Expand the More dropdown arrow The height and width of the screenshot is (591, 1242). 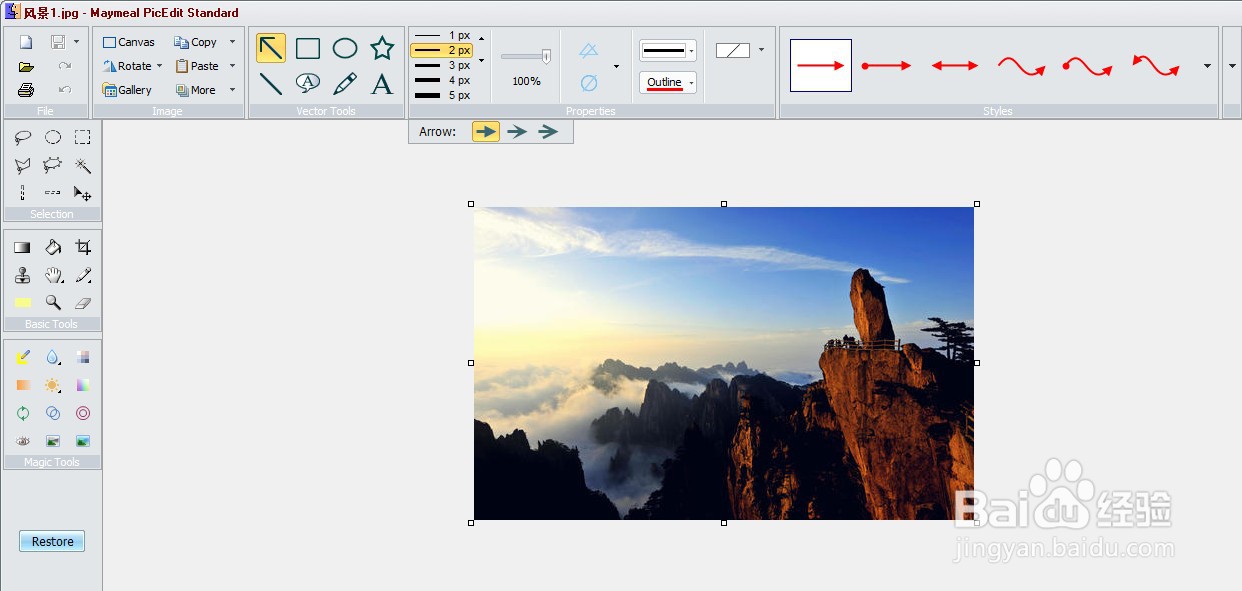tap(232, 90)
